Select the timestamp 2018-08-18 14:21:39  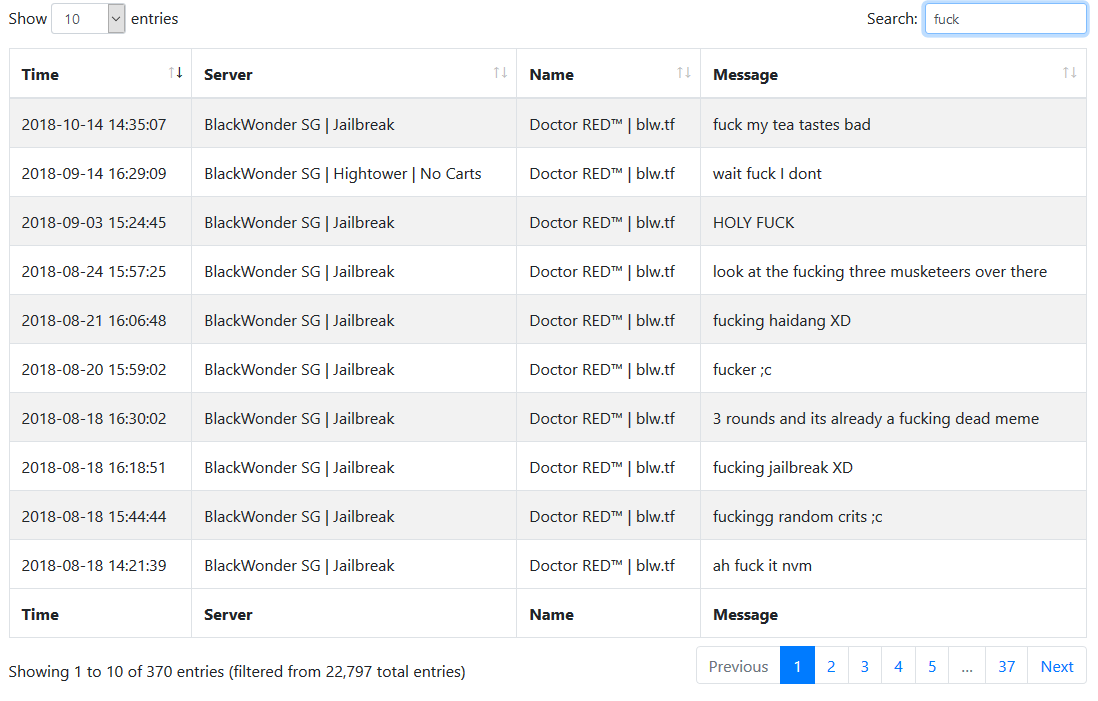[x=94, y=566]
